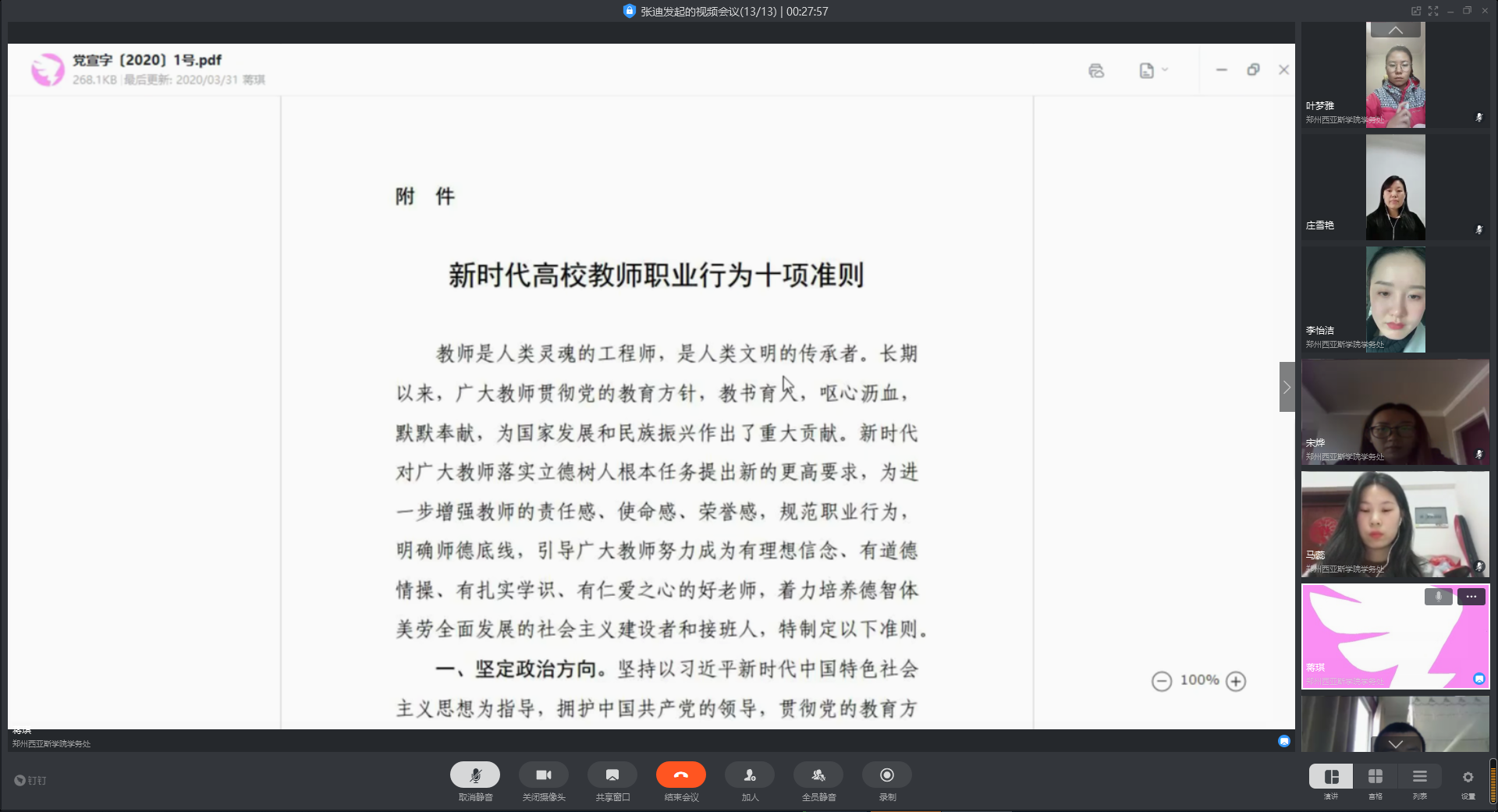The width and height of the screenshot is (1498, 812).
Task: Click the microphone volume level meter
Action: 1493,780
